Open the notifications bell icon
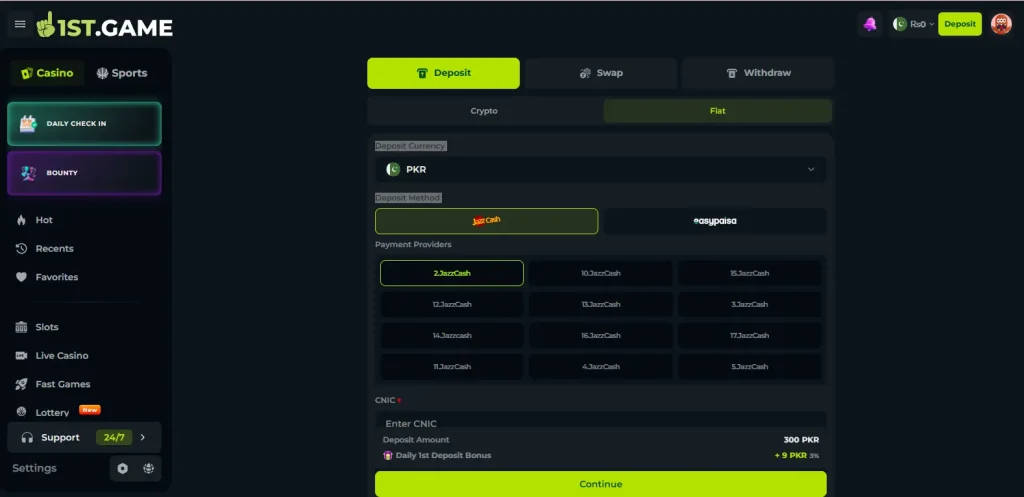Screen dimensions: 1024x497 click(870, 24)
